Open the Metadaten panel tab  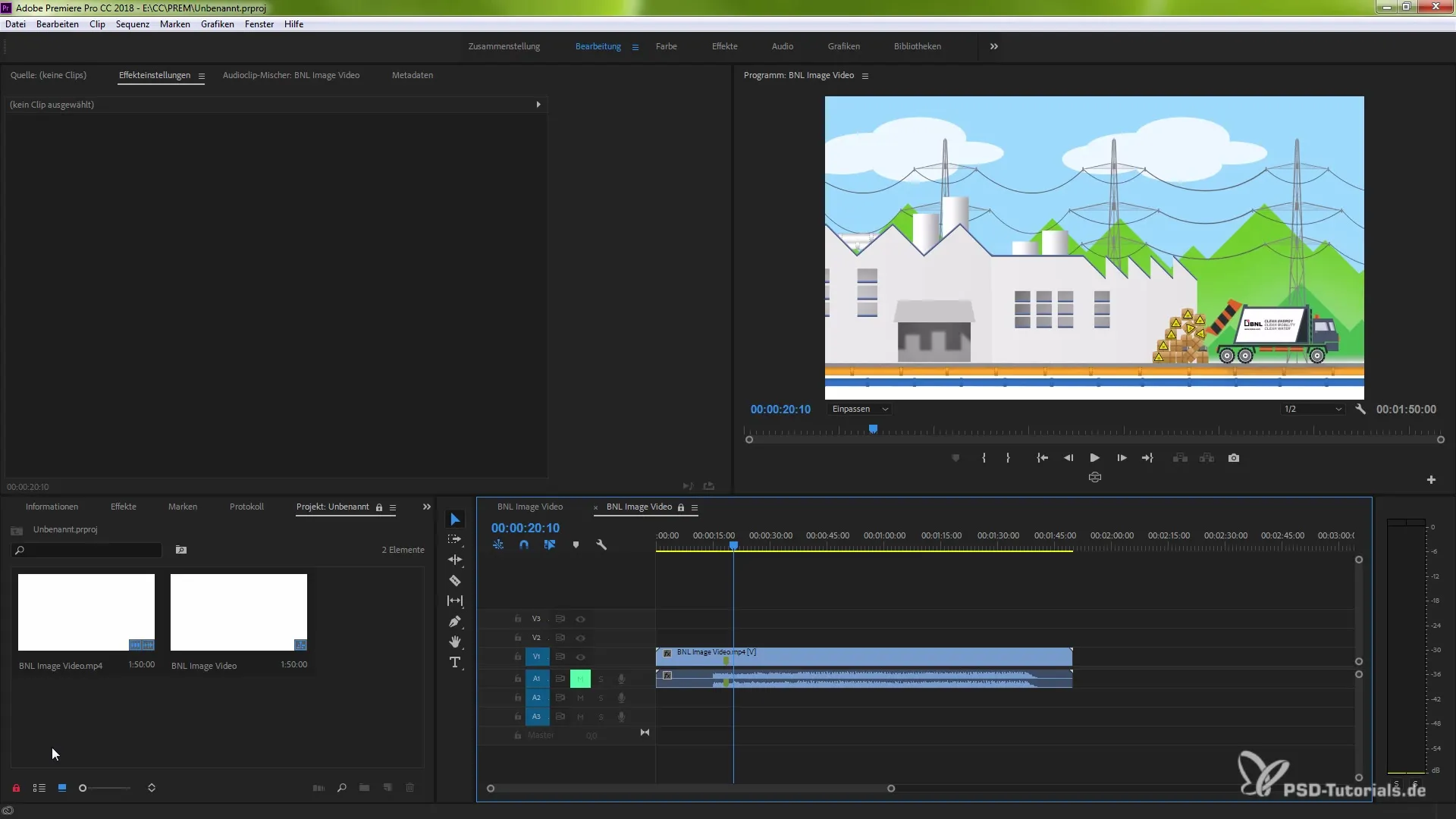coord(412,75)
